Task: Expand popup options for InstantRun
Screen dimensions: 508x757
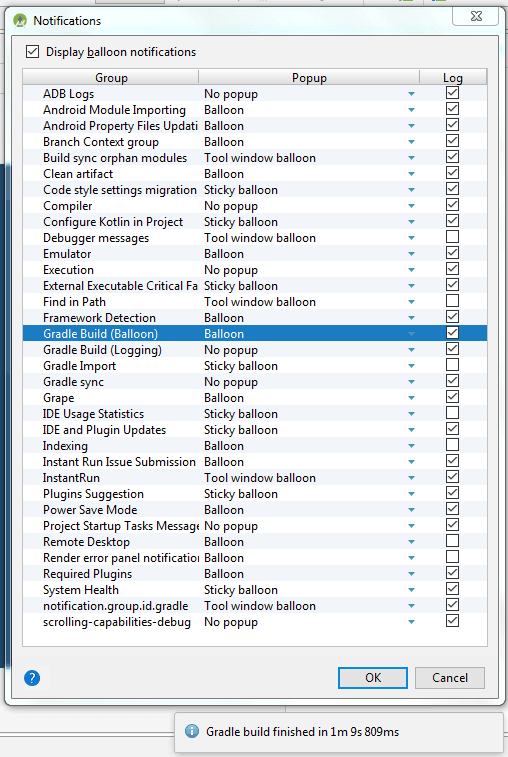Action: pos(411,478)
